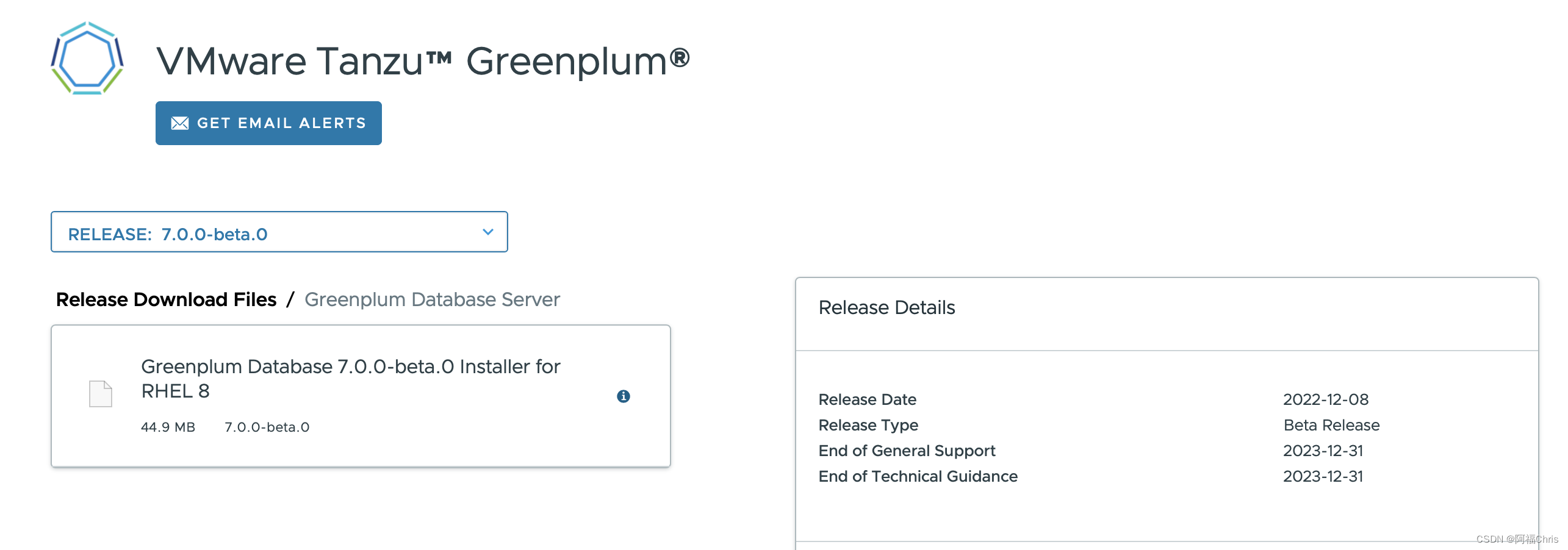Viewport: 1568px width, 550px height.
Task: Click the Greenplum product logo above the title
Action: point(87,61)
